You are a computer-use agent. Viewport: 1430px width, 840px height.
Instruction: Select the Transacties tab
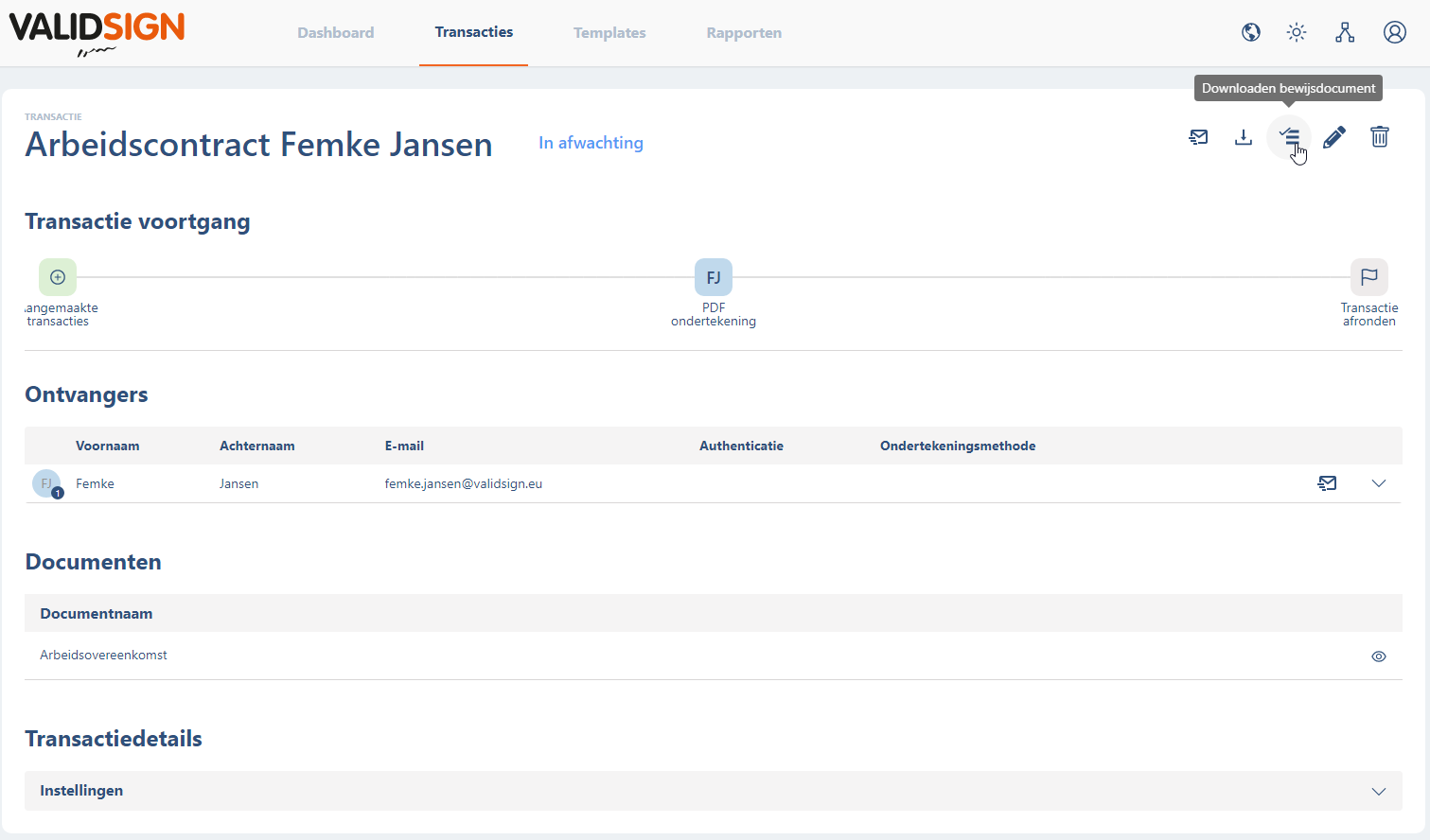coord(474,32)
